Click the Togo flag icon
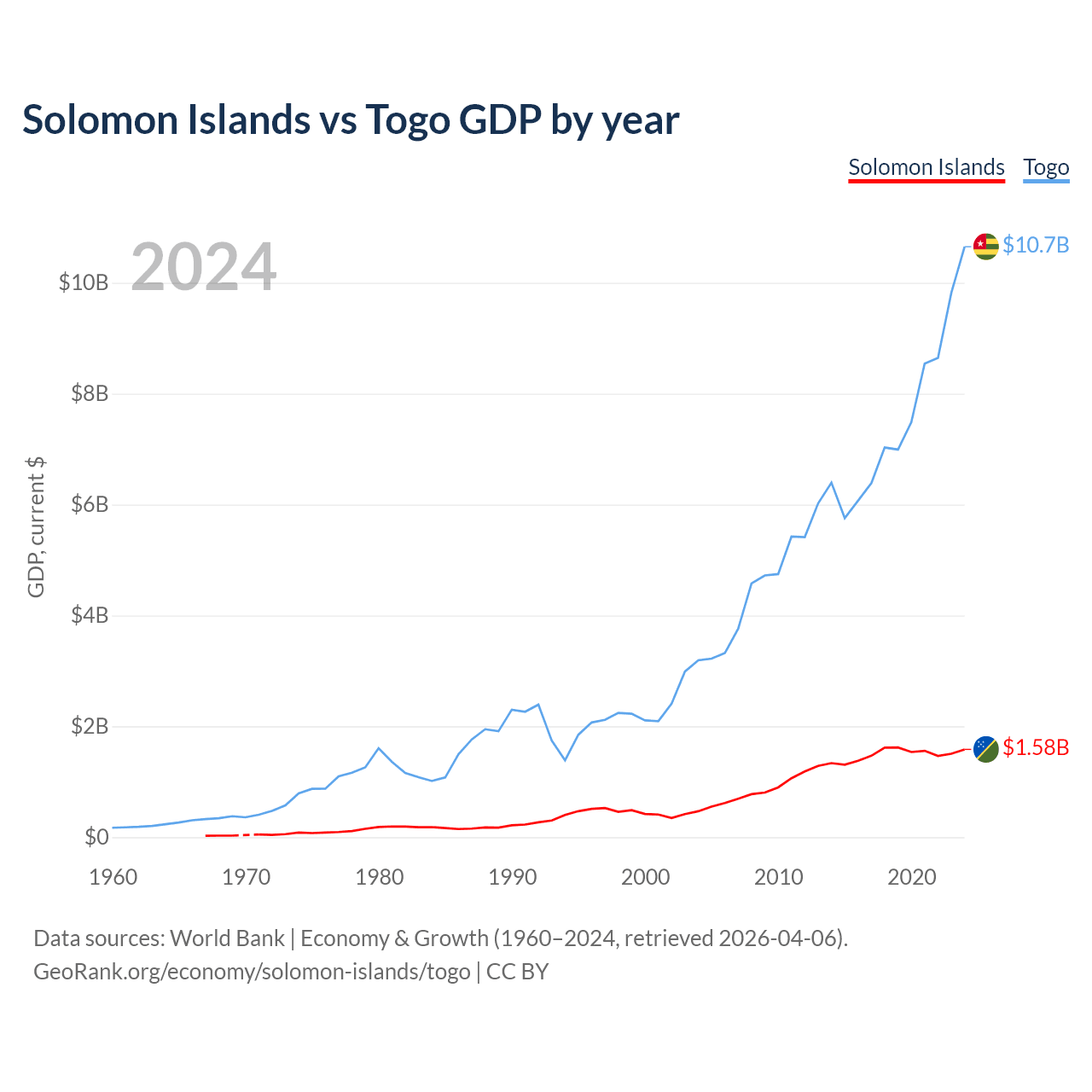The image size is (1092, 1092). point(985,247)
